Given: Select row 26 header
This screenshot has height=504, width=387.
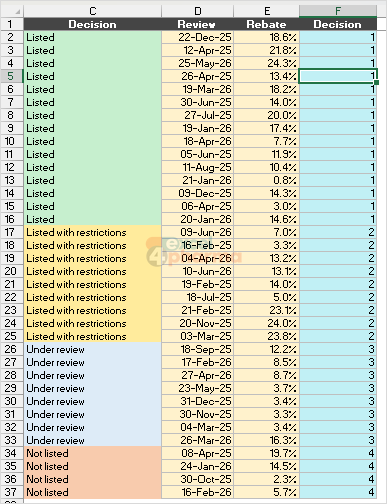Looking at the screenshot, I should pyautogui.click(x=11, y=349).
